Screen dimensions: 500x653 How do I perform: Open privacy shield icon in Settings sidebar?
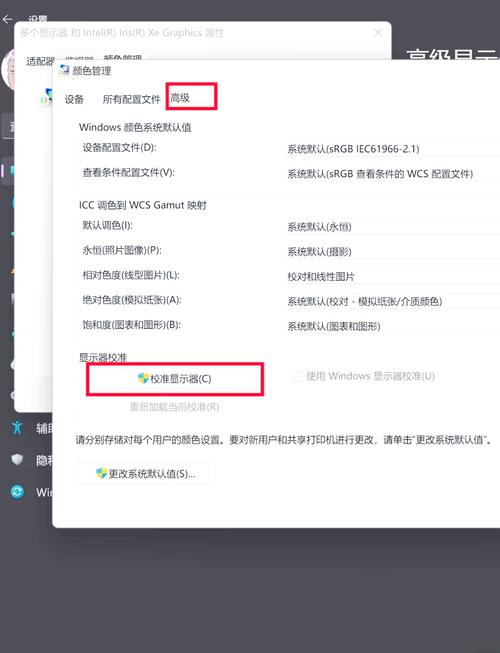(17, 459)
